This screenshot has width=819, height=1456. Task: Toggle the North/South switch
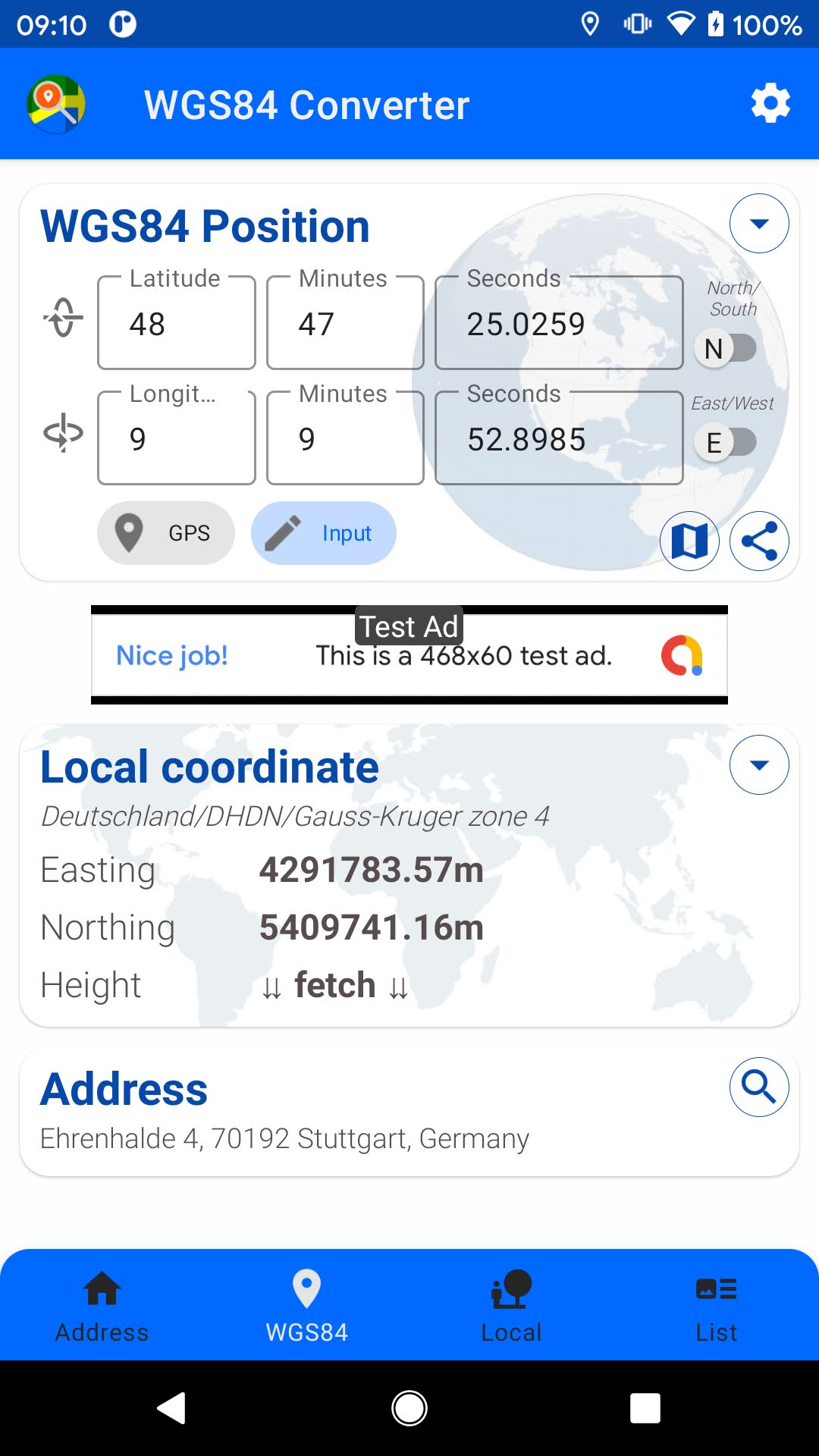[x=726, y=349]
